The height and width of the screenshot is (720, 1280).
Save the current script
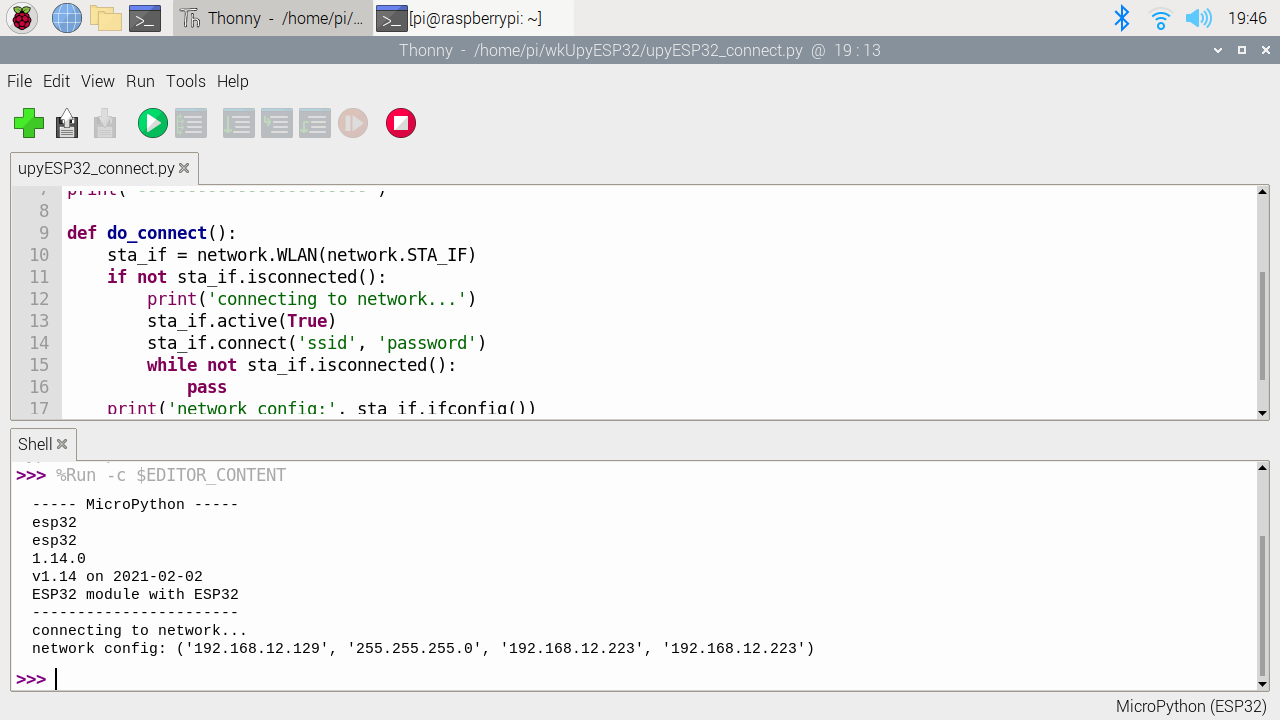tap(104, 124)
